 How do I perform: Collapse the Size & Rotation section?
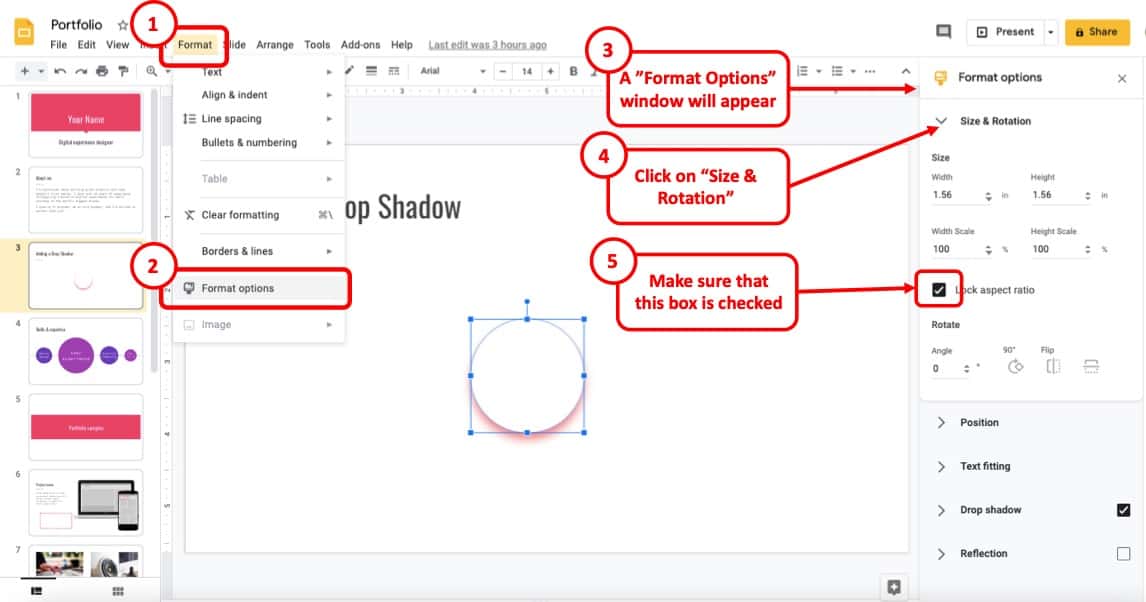[x=941, y=121]
